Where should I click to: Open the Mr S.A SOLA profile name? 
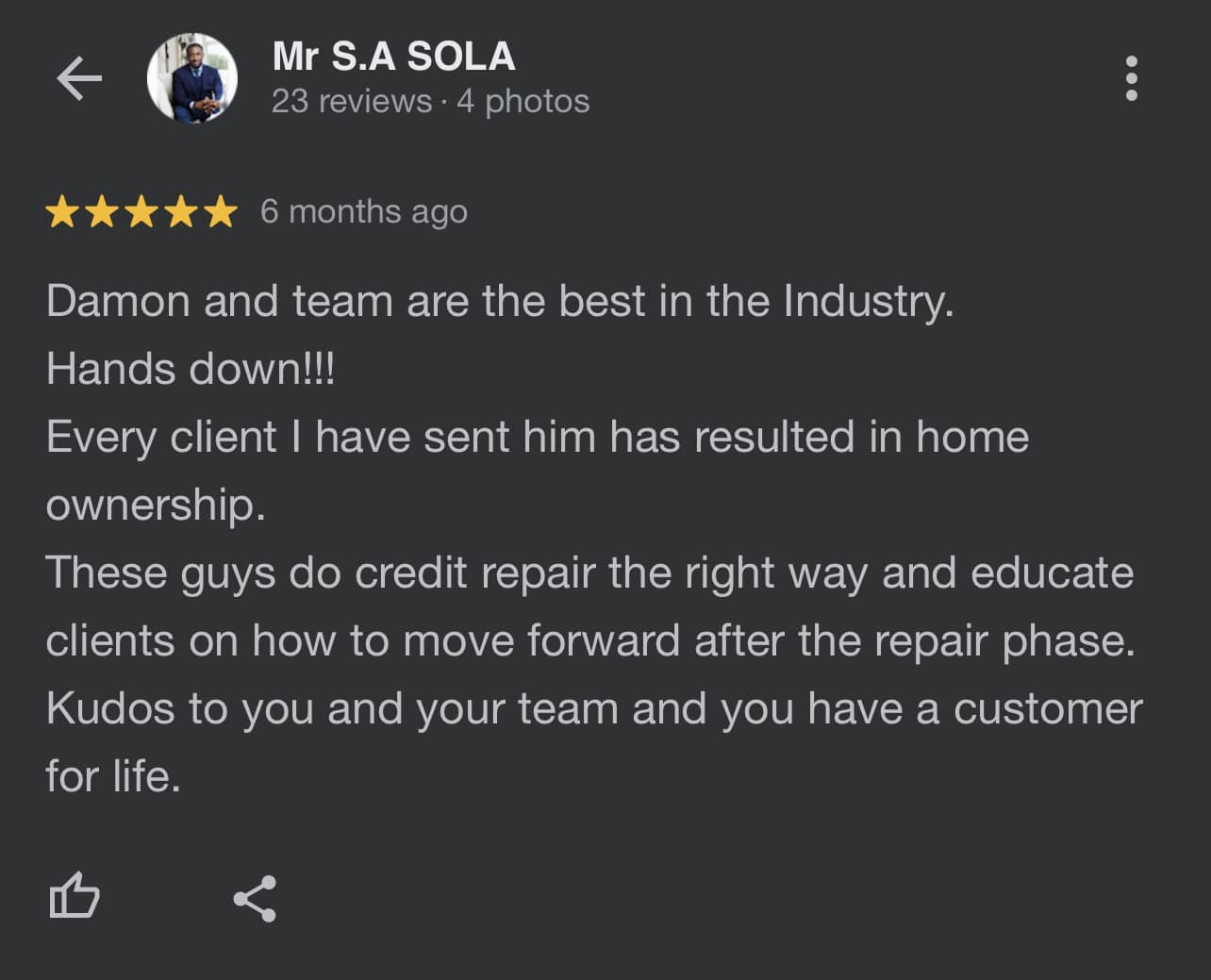[393, 57]
